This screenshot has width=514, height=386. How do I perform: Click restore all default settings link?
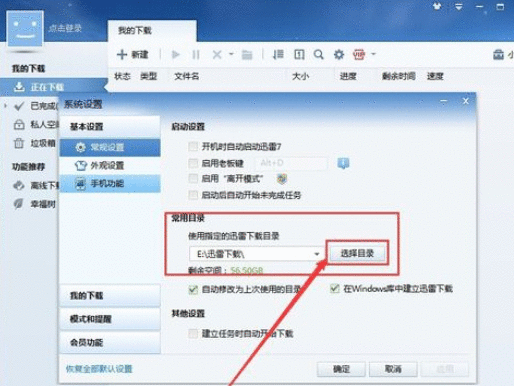pos(99,369)
